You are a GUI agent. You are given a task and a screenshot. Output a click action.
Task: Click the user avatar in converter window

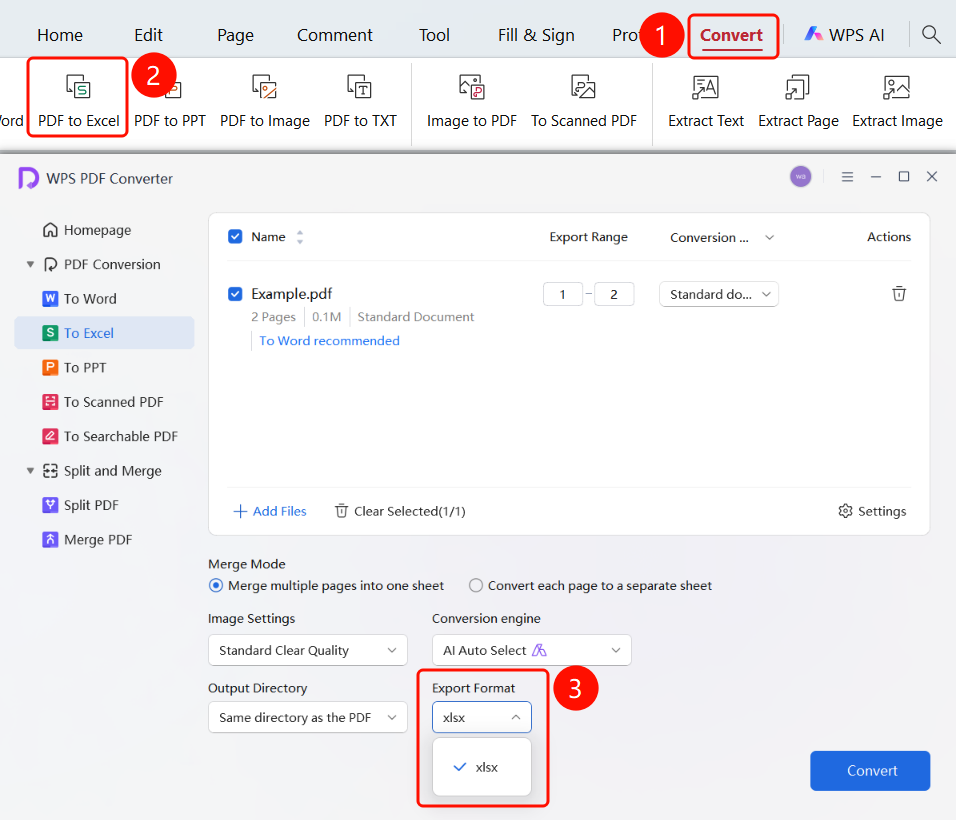801,177
